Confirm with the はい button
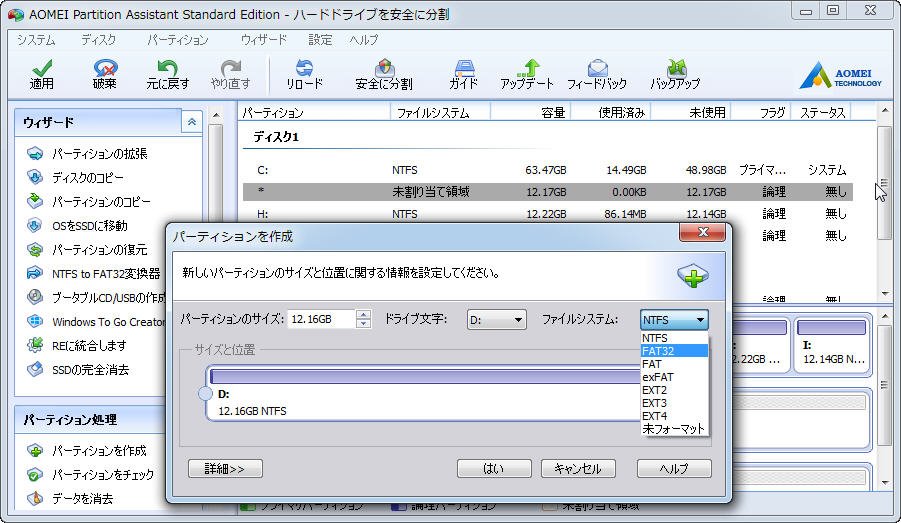The height and width of the screenshot is (523, 901). pos(494,468)
